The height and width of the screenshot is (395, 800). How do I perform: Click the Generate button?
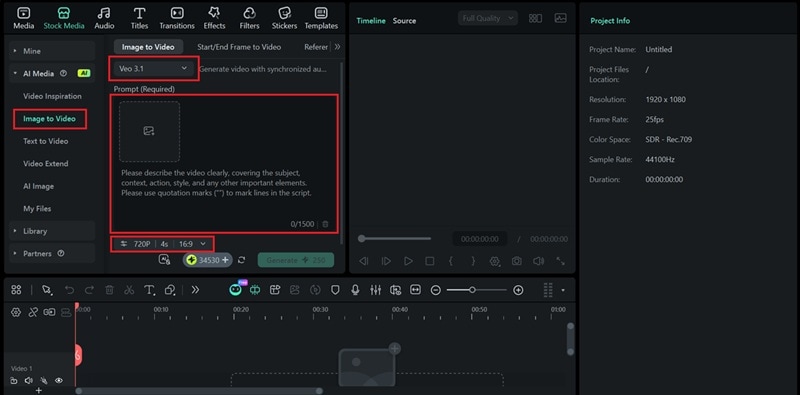click(296, 260)
